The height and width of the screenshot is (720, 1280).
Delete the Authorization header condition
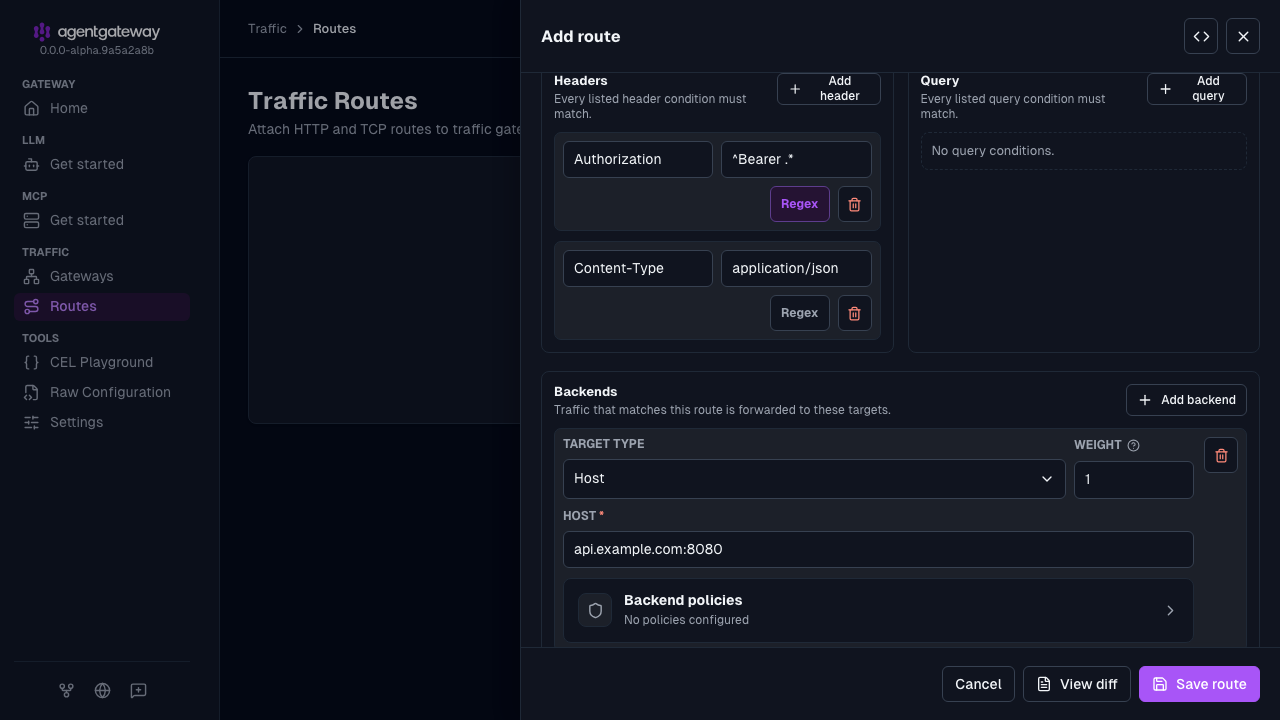(x=855, y=204)
